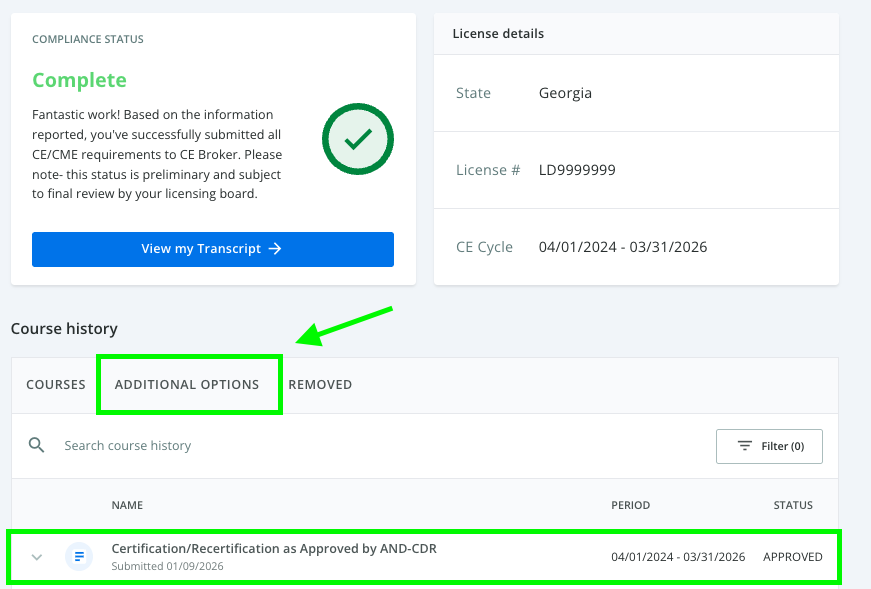Click the CE Cycle date range in License details

coord(622,247)
